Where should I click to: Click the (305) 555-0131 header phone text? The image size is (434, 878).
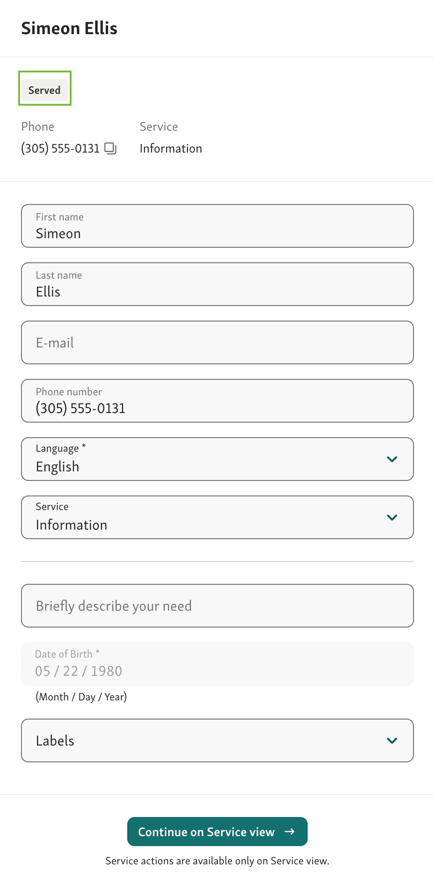coord(60,149)
